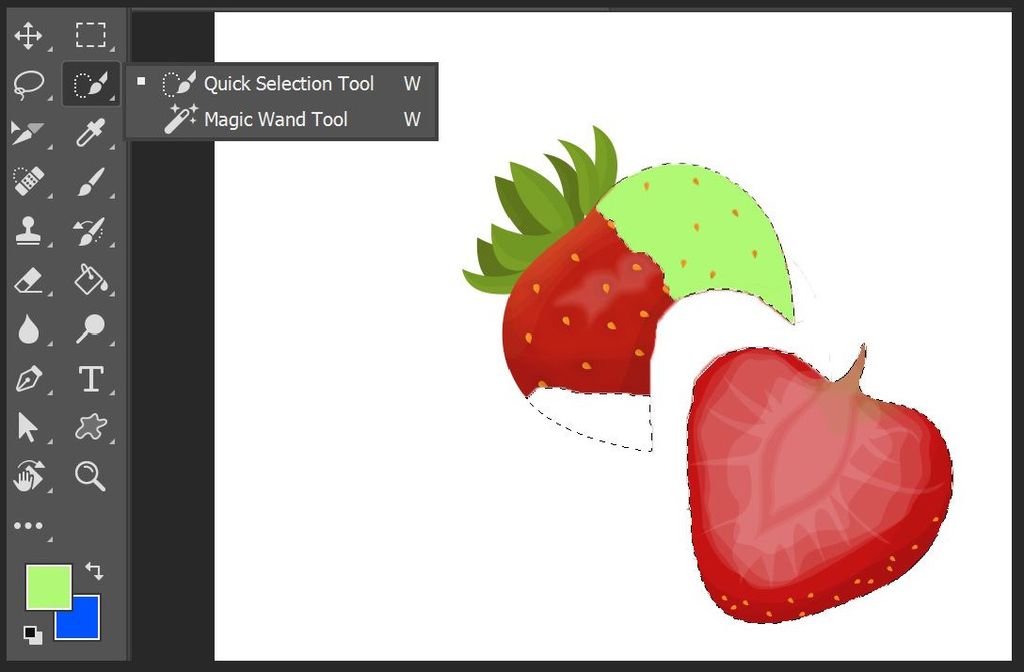
Task: Click the sliced strawberry half on canvas
Action: pos(820,483)
